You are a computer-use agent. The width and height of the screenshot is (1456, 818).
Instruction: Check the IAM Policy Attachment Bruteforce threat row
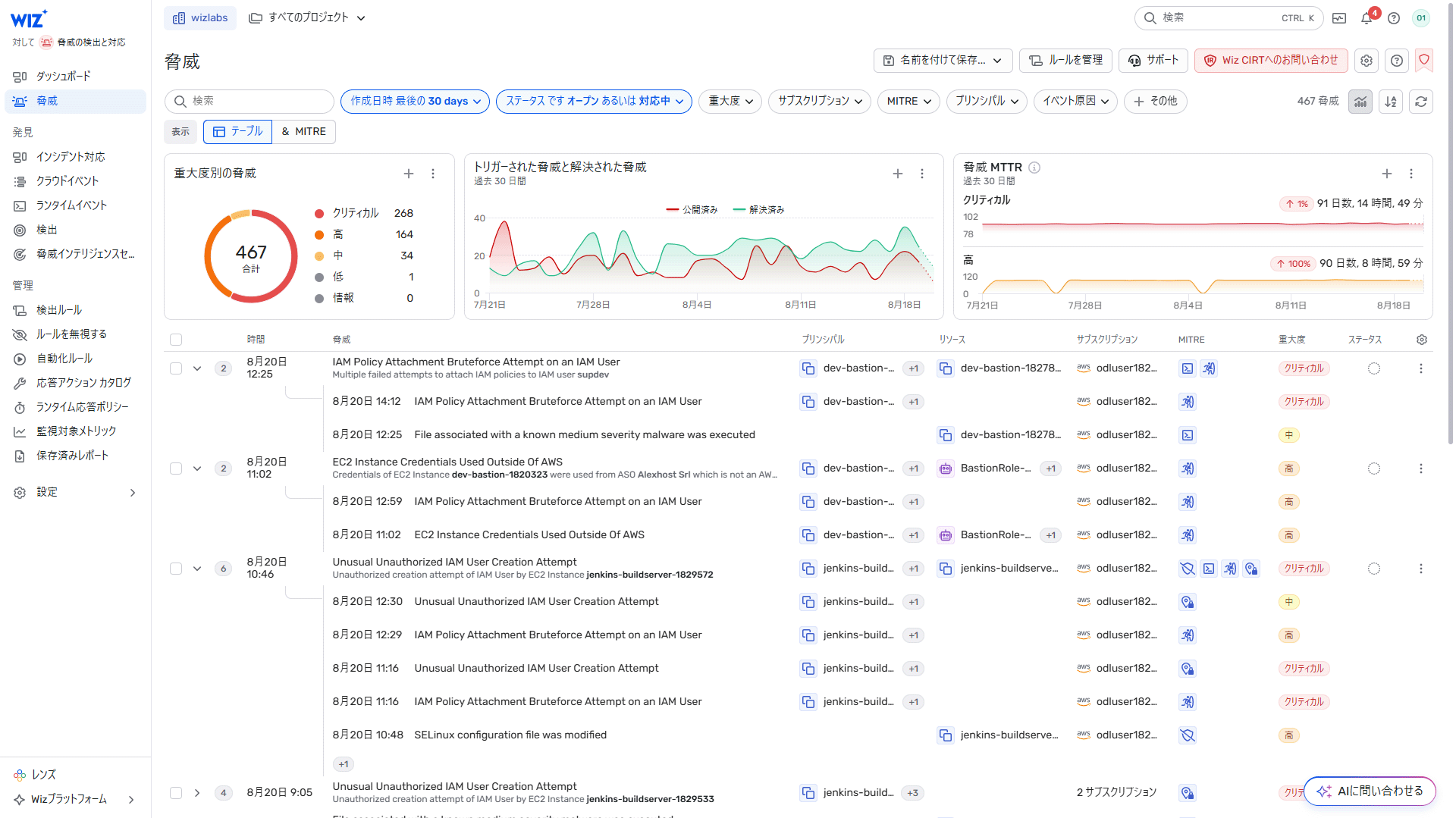(x=176, y=368)
